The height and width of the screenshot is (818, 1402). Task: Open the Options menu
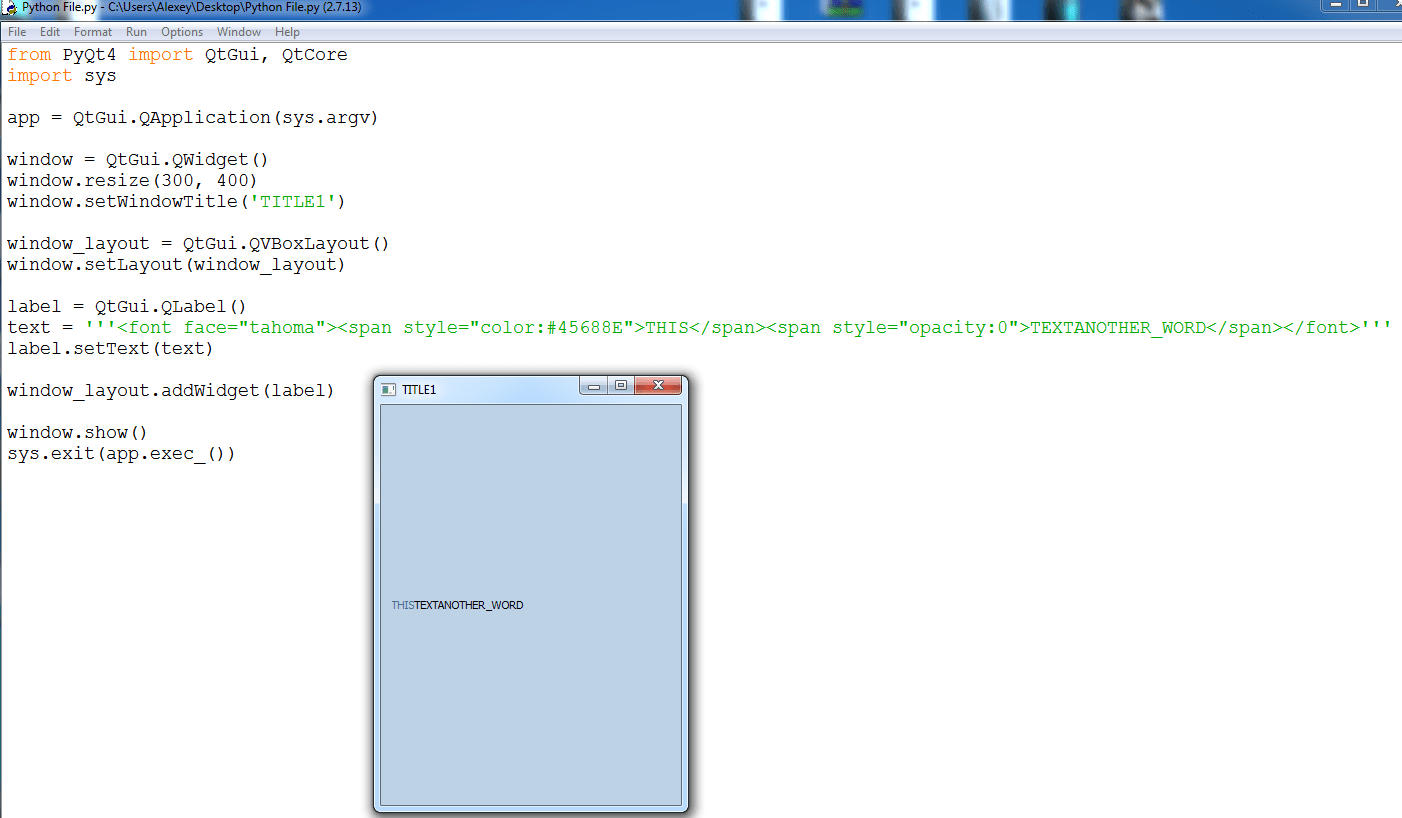coord(181,31)
